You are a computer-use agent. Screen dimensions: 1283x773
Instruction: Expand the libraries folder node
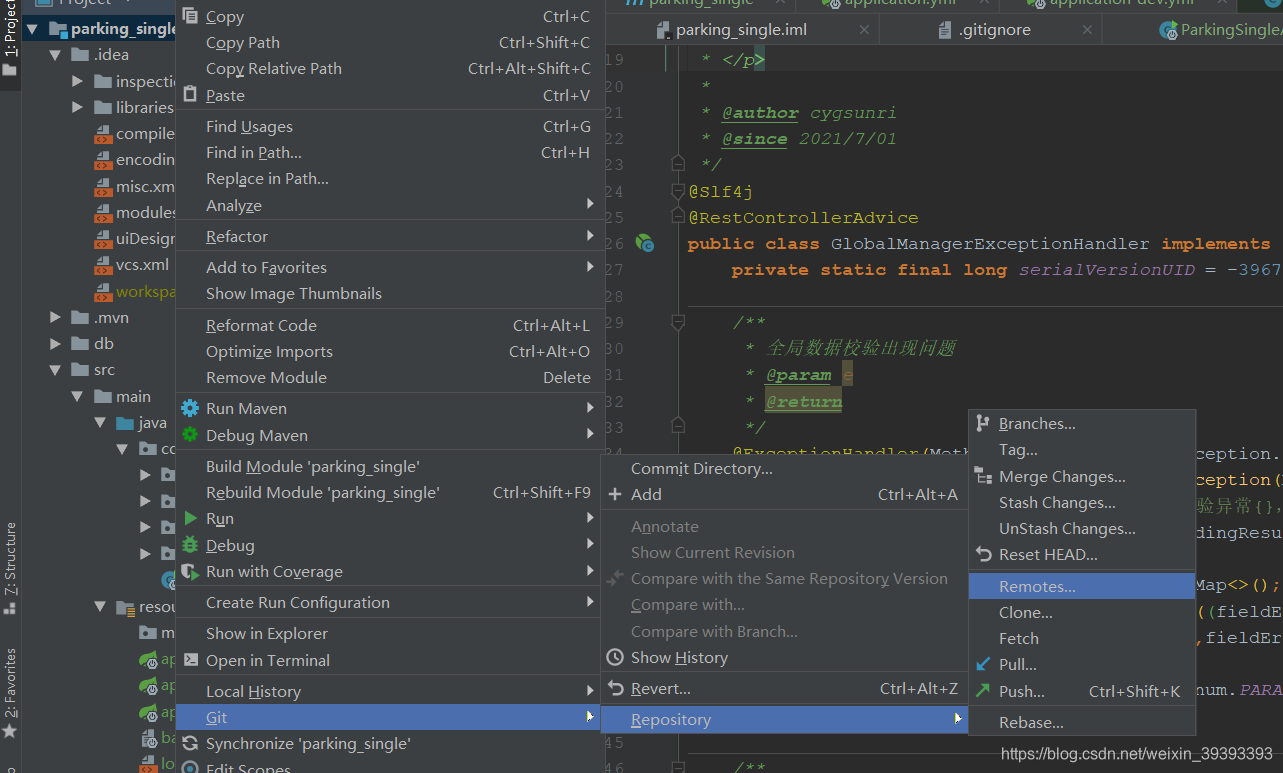[x=79, y=107]
